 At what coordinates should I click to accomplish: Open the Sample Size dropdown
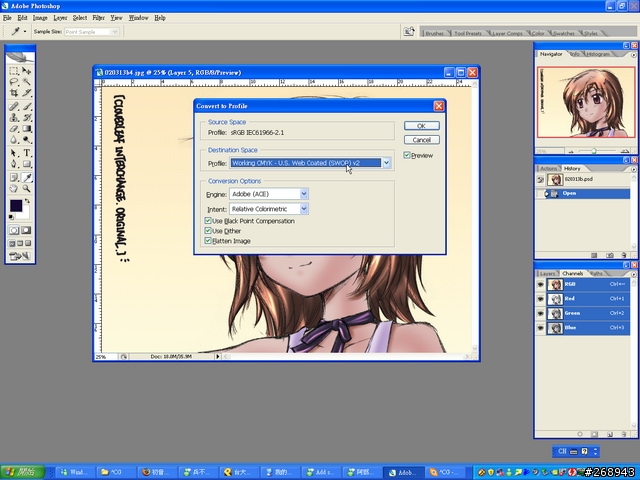115,31
